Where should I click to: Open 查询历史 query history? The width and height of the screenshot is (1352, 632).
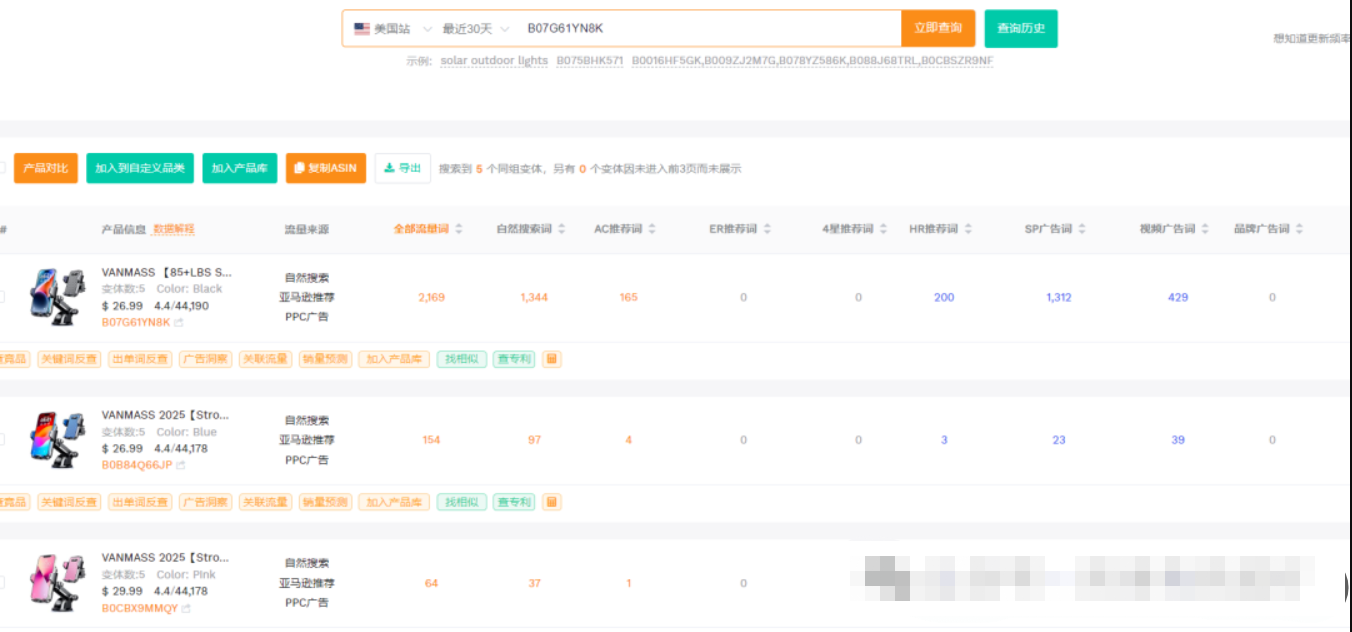tap(1021, 28)
